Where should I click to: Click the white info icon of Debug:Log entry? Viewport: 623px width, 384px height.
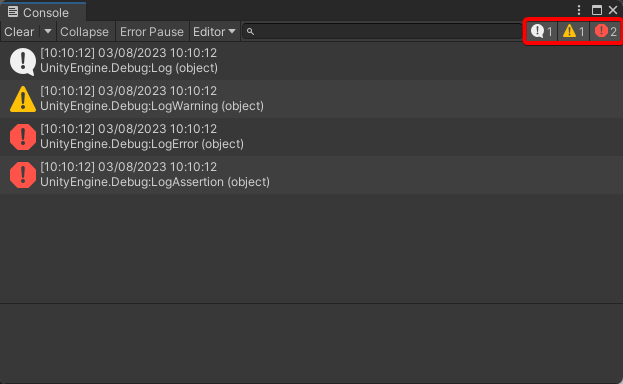pos(23,61)
